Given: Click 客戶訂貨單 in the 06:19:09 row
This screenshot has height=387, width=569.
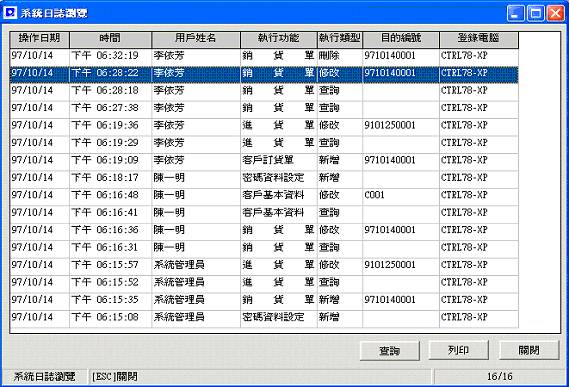Looking at the screenshot, I should pyautogui.click(x=268, y=160).
